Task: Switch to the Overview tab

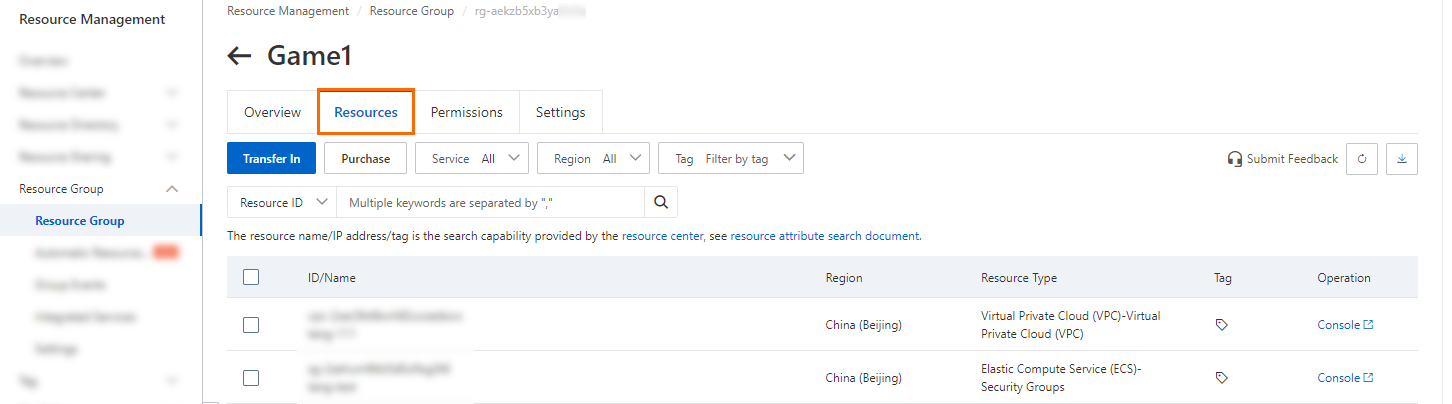Action: tap(273, 112)
